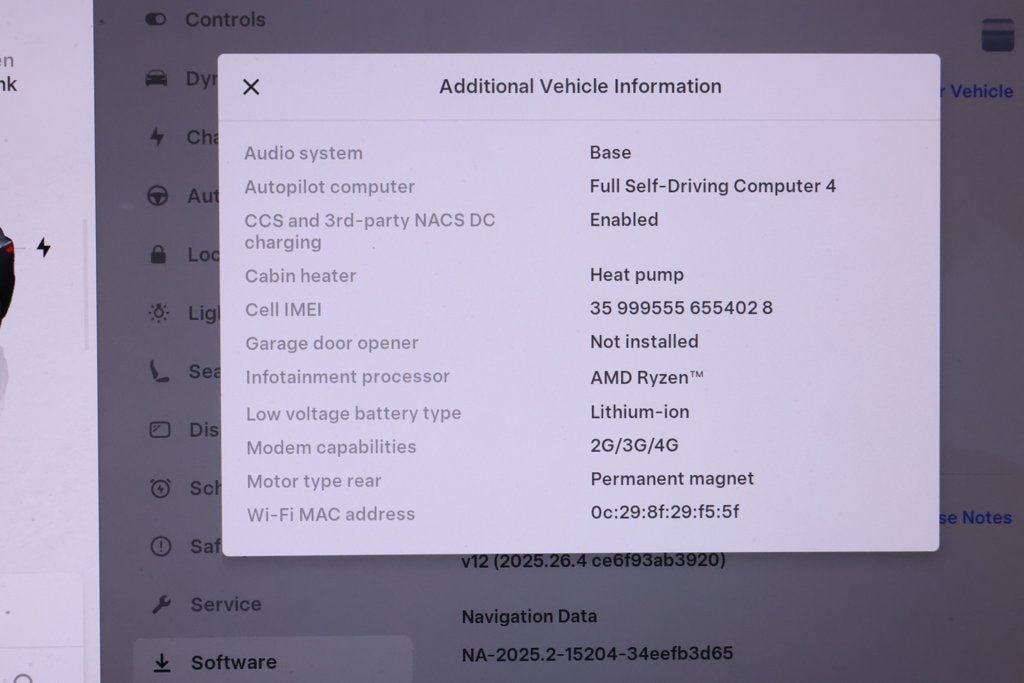Image resolution: width=1024 pixels, height=683 pixels.
Task: Open the Lights sun-shaped icon
Action: pos(159,313)
